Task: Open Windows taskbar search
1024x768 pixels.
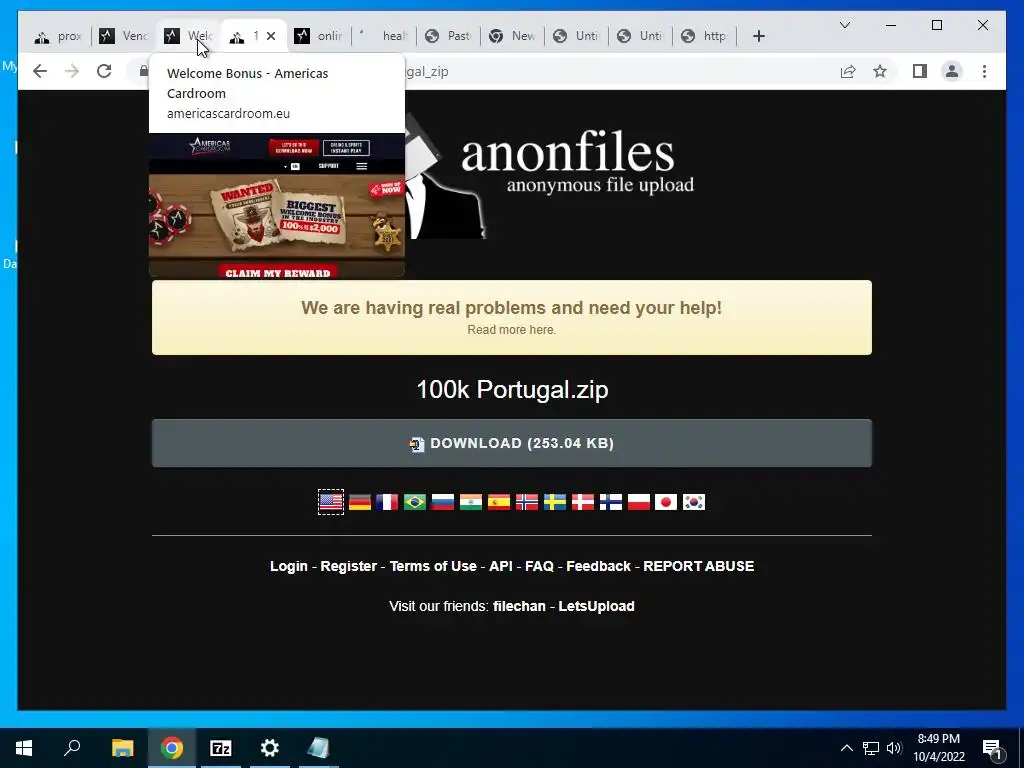Action: (72, 748)
